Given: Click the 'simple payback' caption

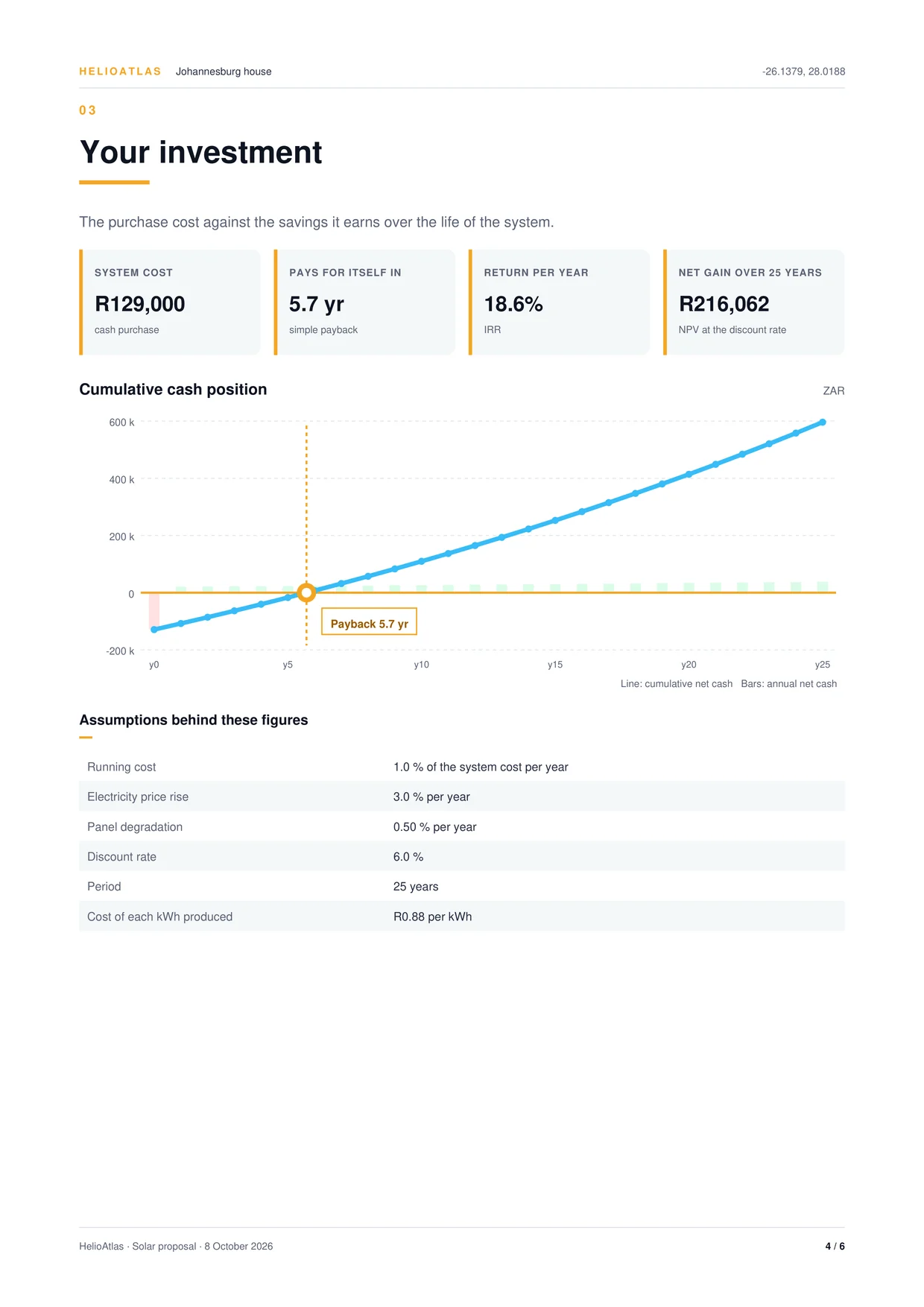Looking at the screenshot, I should (323, 330).
